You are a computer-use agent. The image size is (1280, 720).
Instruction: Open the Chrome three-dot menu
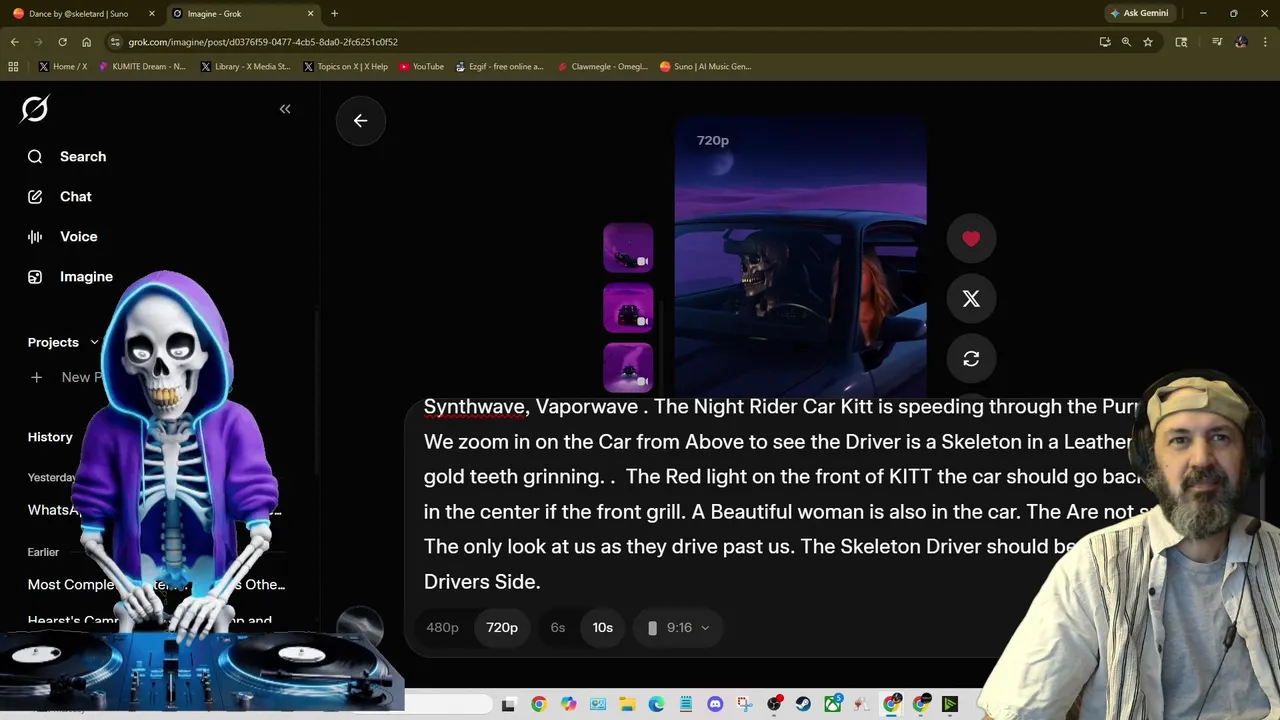(1265, 42)
